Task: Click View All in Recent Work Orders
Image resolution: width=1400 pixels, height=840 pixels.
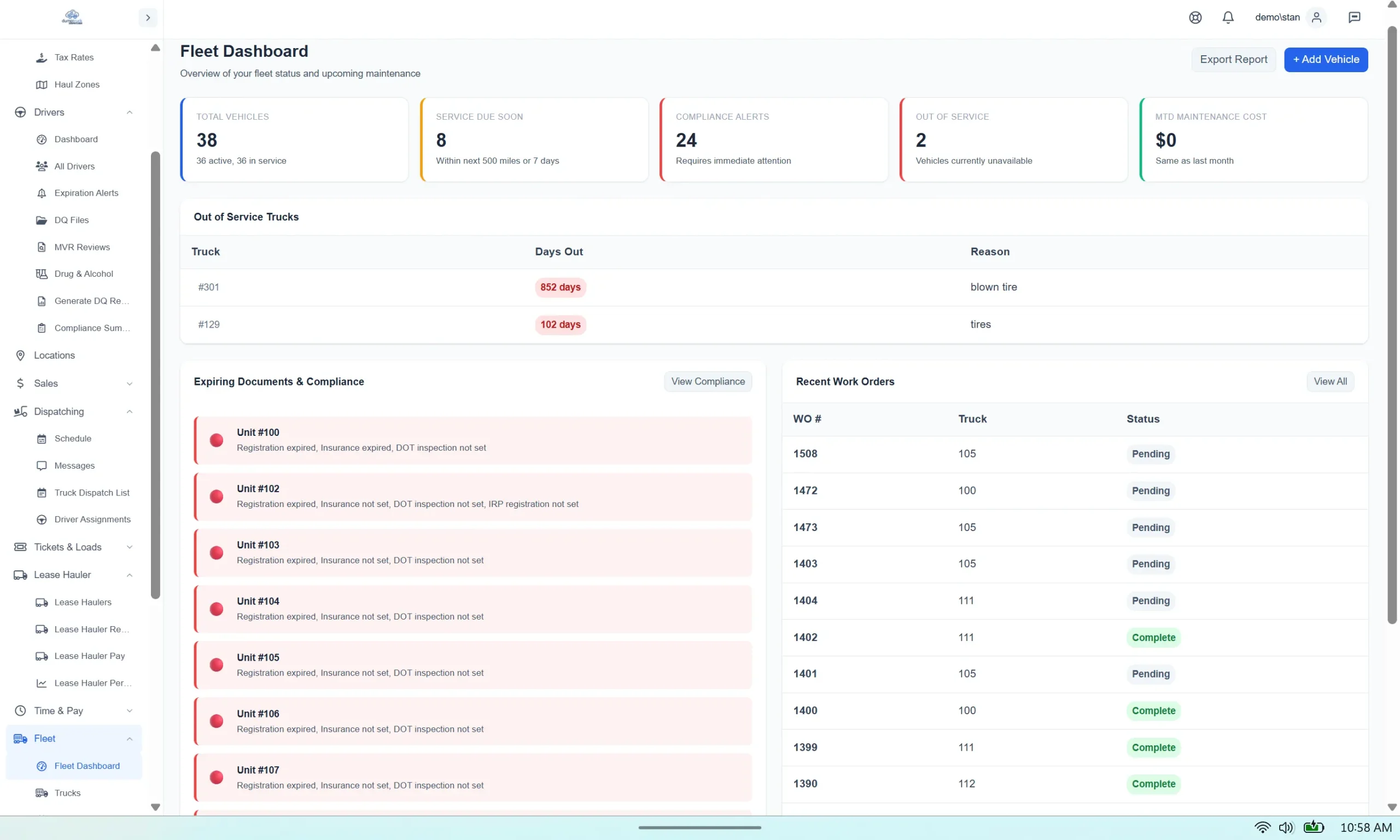Action: (x=1331, y=381)
